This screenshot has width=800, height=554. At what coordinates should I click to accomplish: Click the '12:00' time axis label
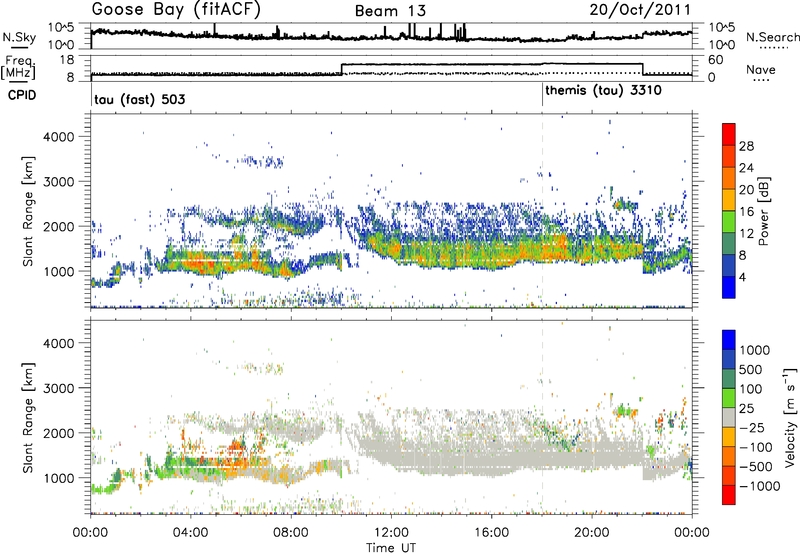coord(391,533)
